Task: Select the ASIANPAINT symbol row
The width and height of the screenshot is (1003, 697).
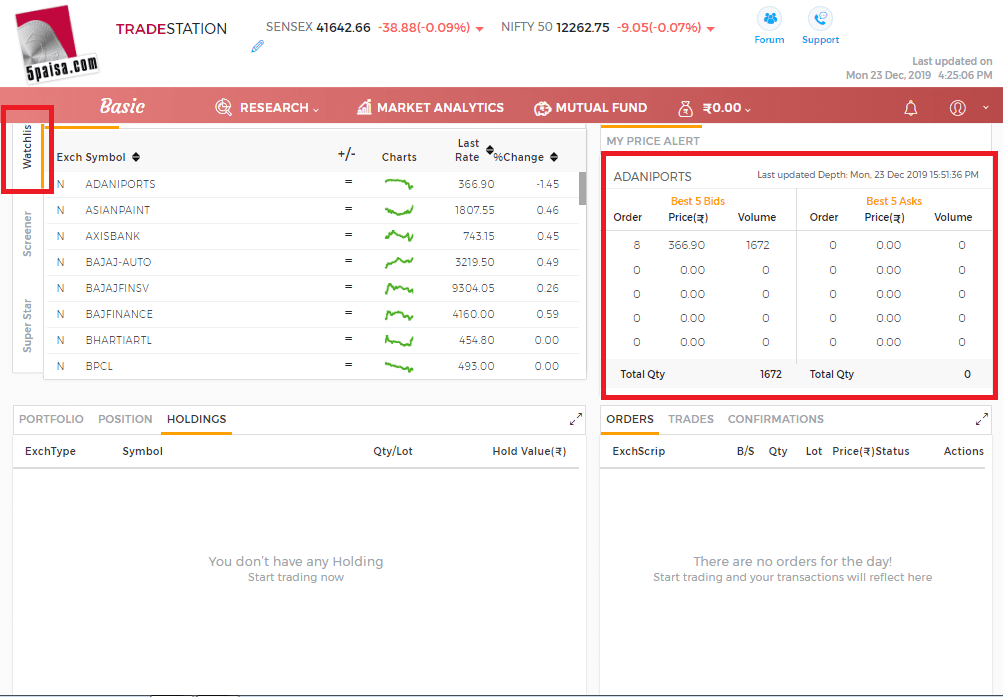Action: (x=312, y=210)
